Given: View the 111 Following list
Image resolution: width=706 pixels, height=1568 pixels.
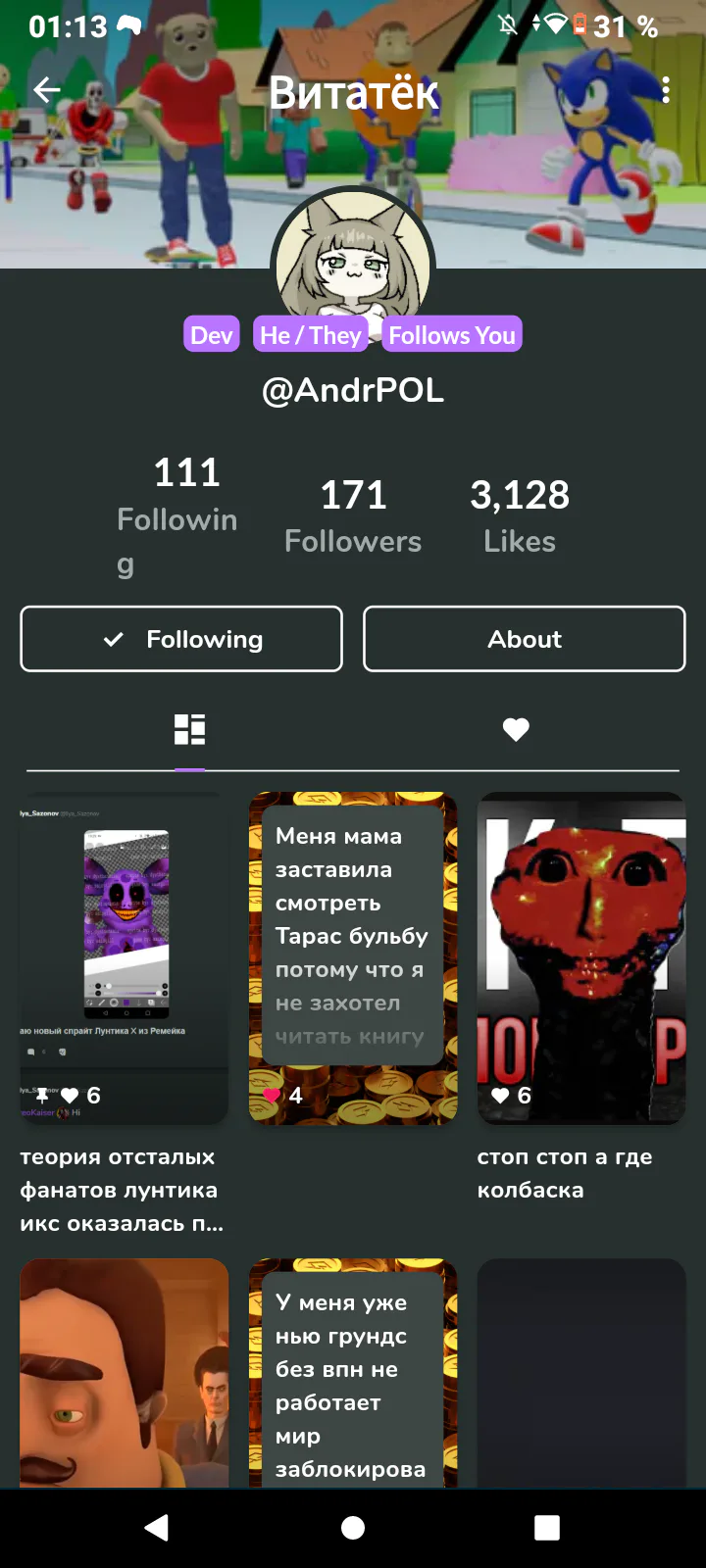Looking at the screenshot, I should 177,516.
